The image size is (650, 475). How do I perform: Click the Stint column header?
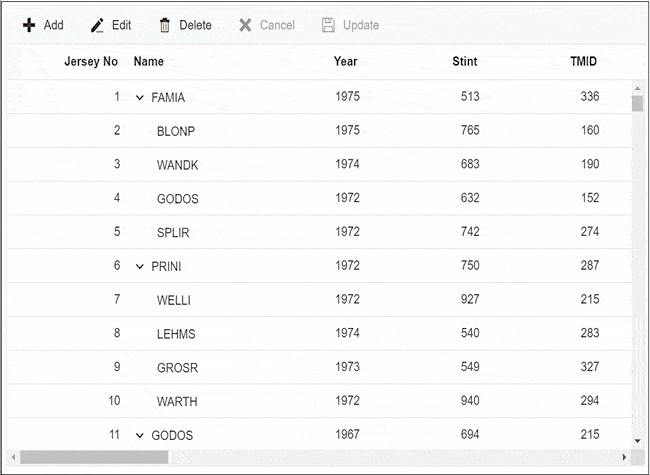[464, 62]
